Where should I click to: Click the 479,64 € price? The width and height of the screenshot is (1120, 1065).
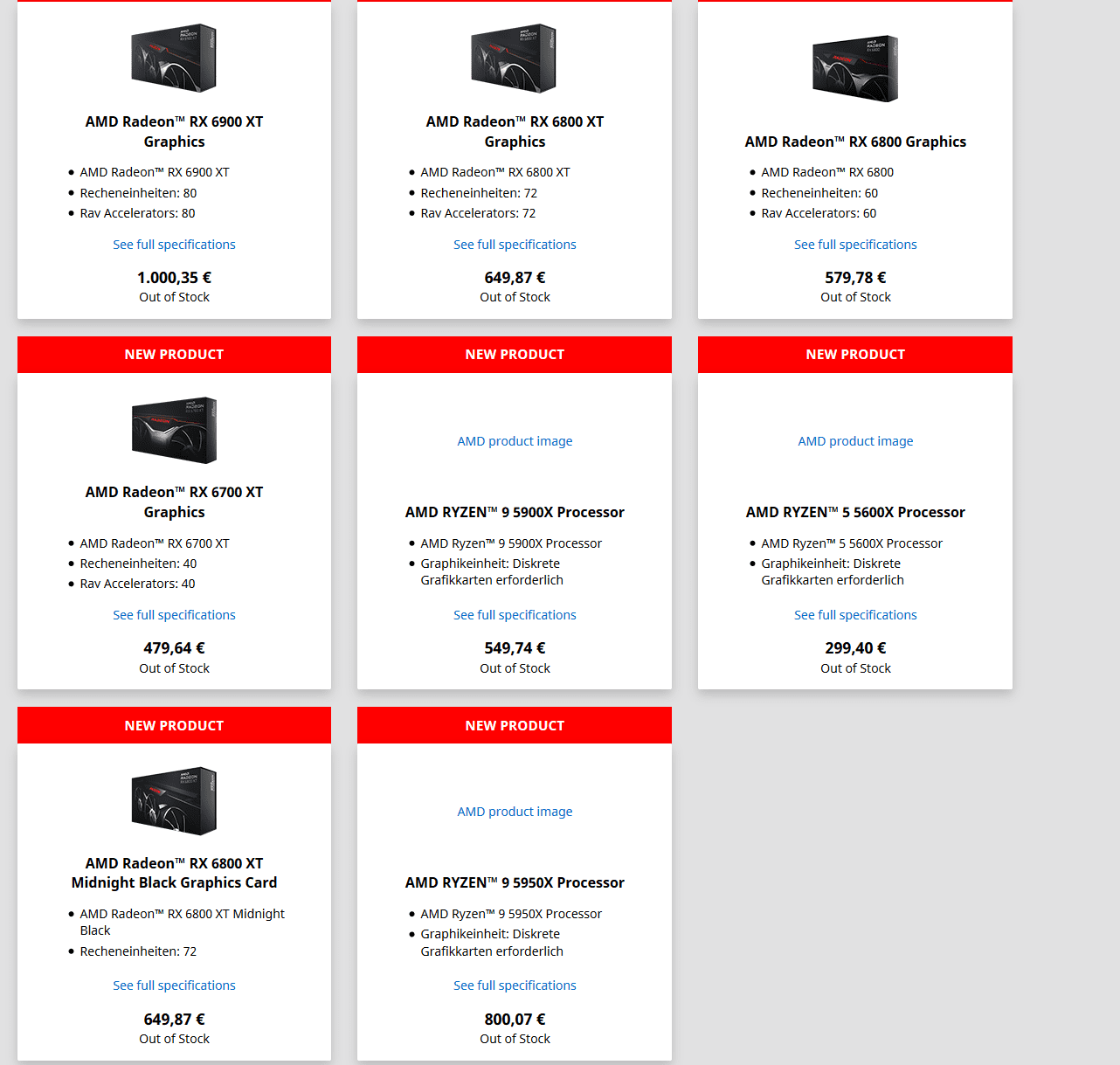[x=174, y=648]
